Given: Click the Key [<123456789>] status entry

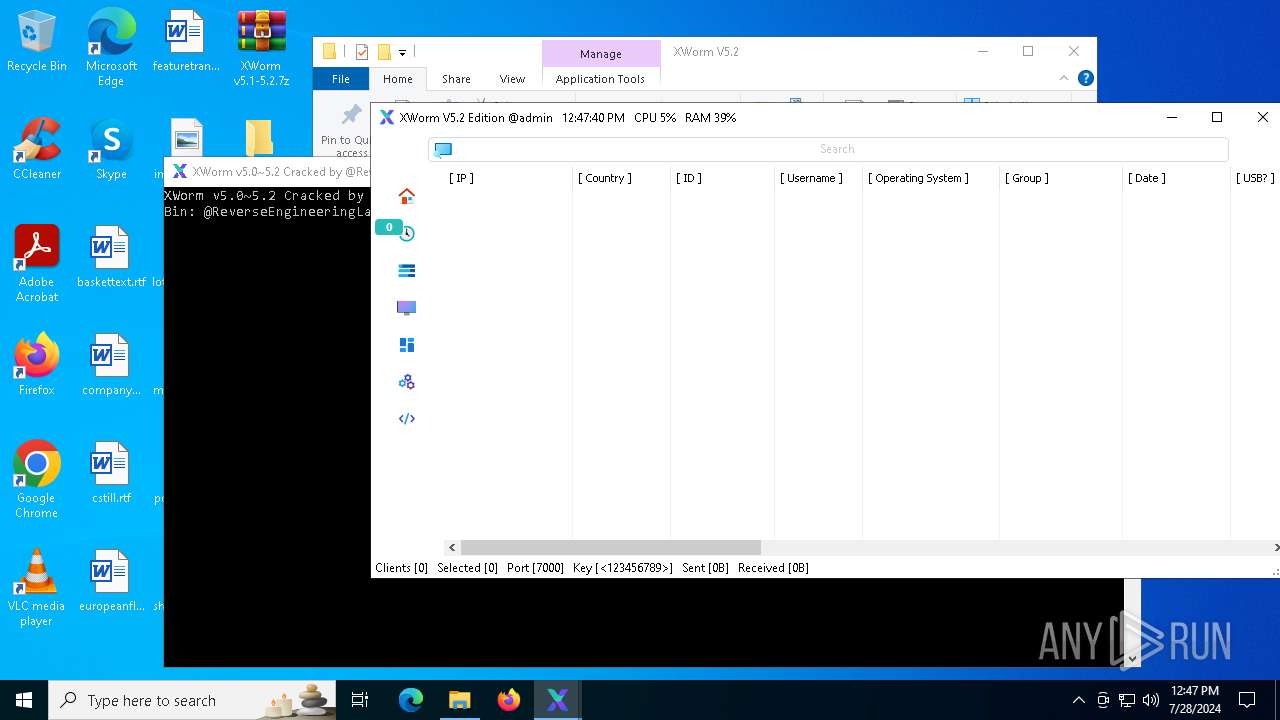Looking at the screenshot, I should click(x=622, y=567).
